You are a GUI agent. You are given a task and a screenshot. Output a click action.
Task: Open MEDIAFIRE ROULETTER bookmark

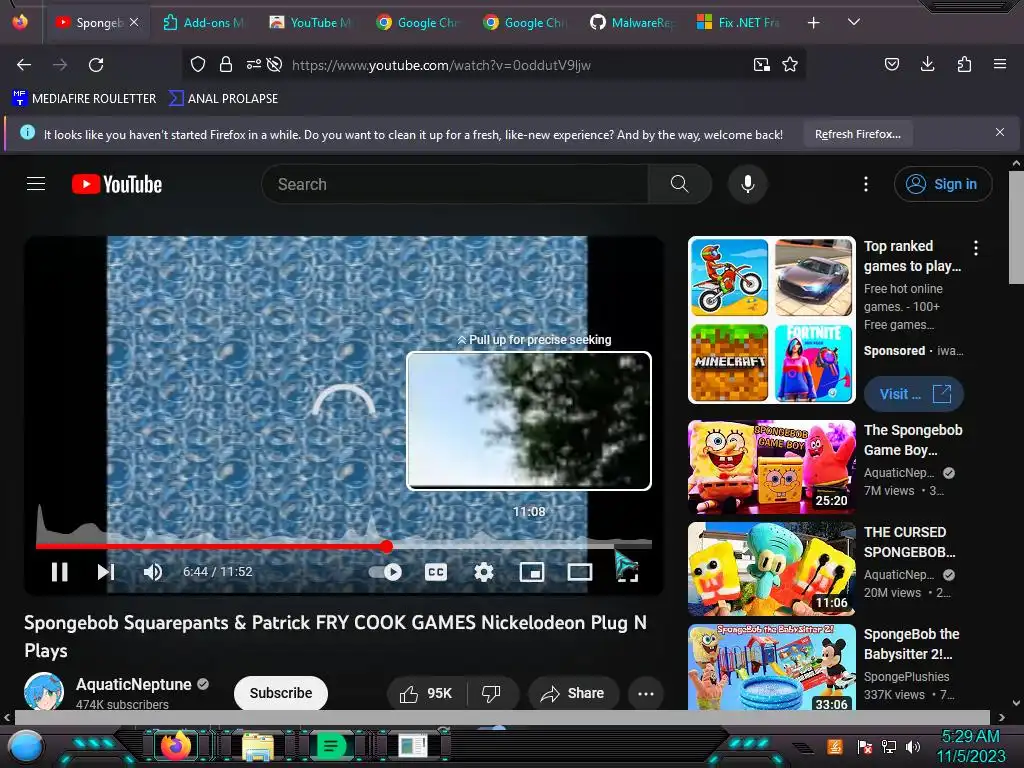[84, 99]
